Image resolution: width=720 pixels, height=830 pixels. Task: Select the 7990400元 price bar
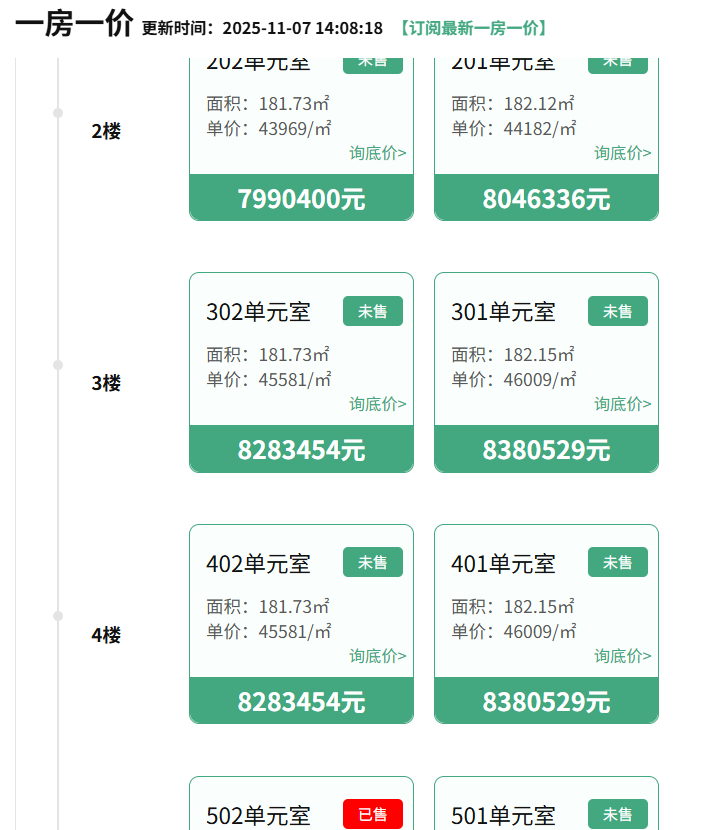point(301,198)
